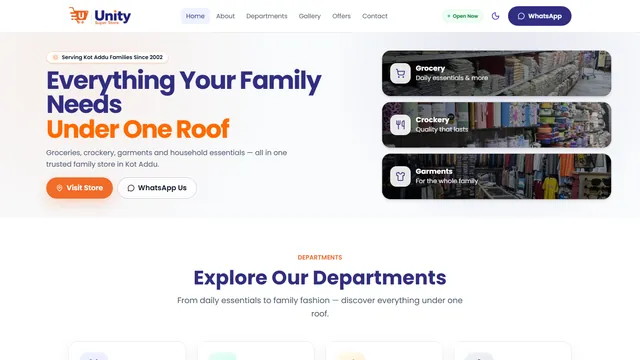The width and height of the screenshot is (640, 360).
Task: Click the Unity shopping cart logo icon
Action: 79,15
